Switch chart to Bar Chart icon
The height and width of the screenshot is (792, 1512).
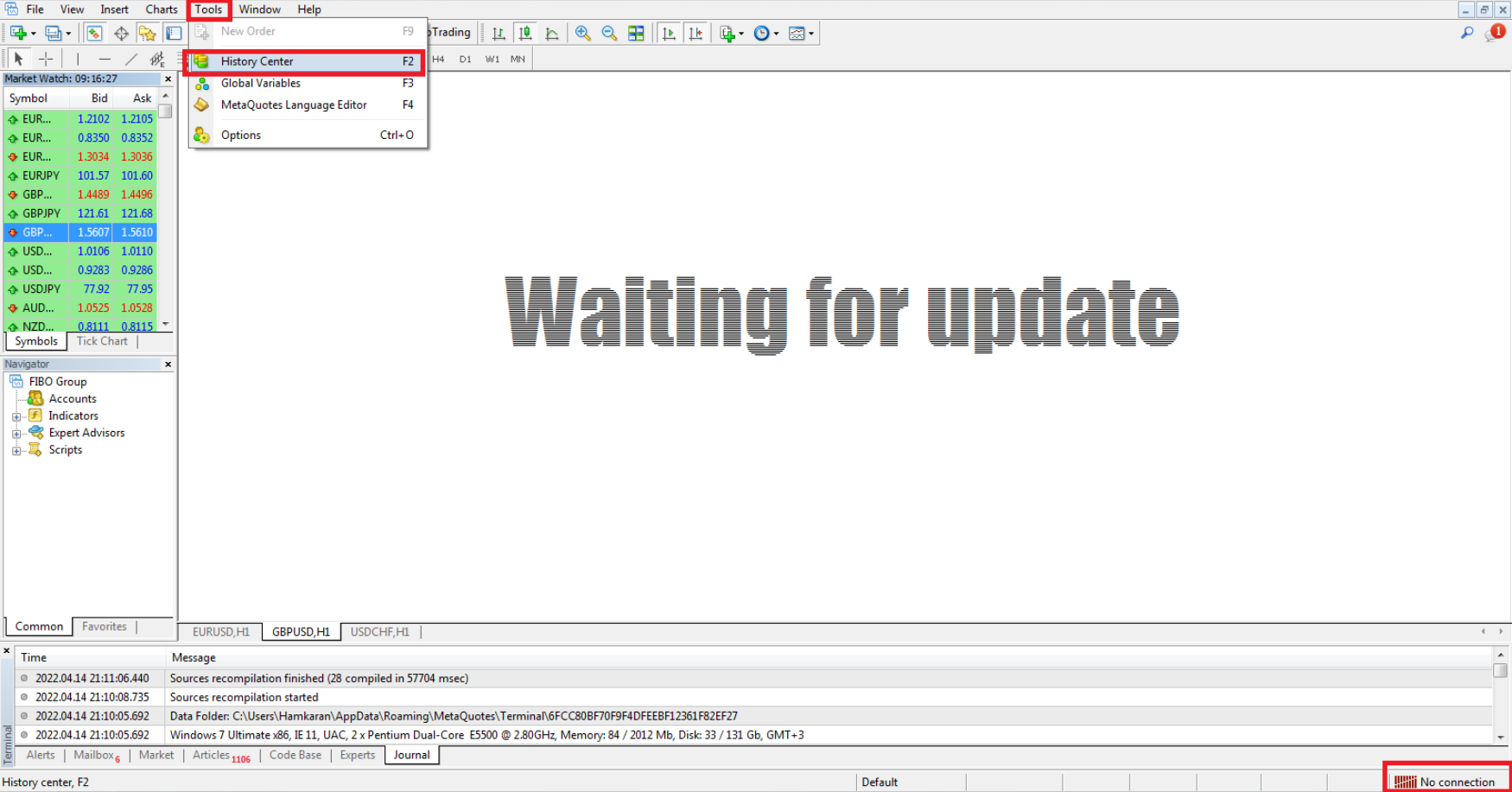coord(499,33)
